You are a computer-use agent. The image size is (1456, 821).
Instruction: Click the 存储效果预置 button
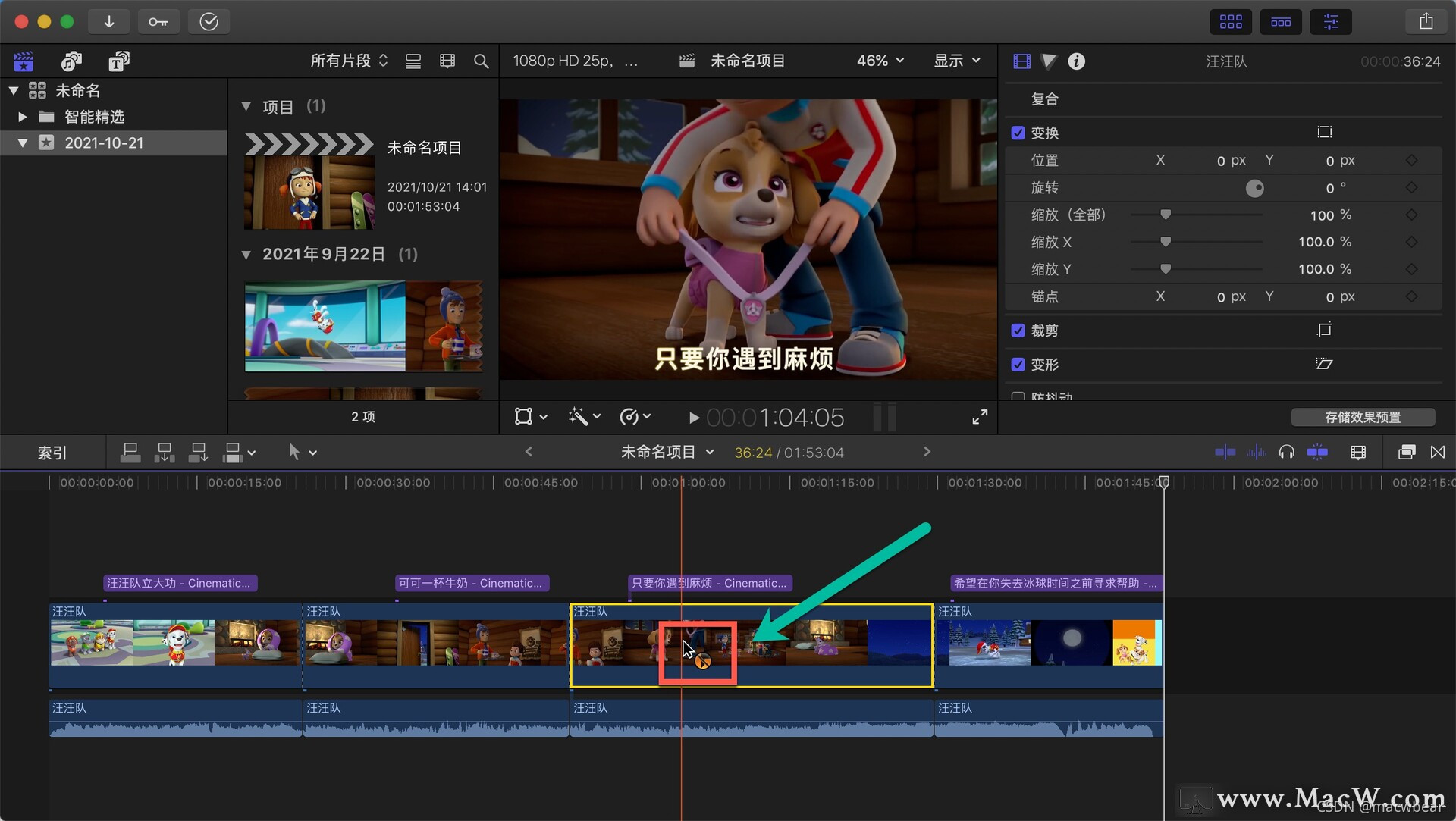point(1362,417)
